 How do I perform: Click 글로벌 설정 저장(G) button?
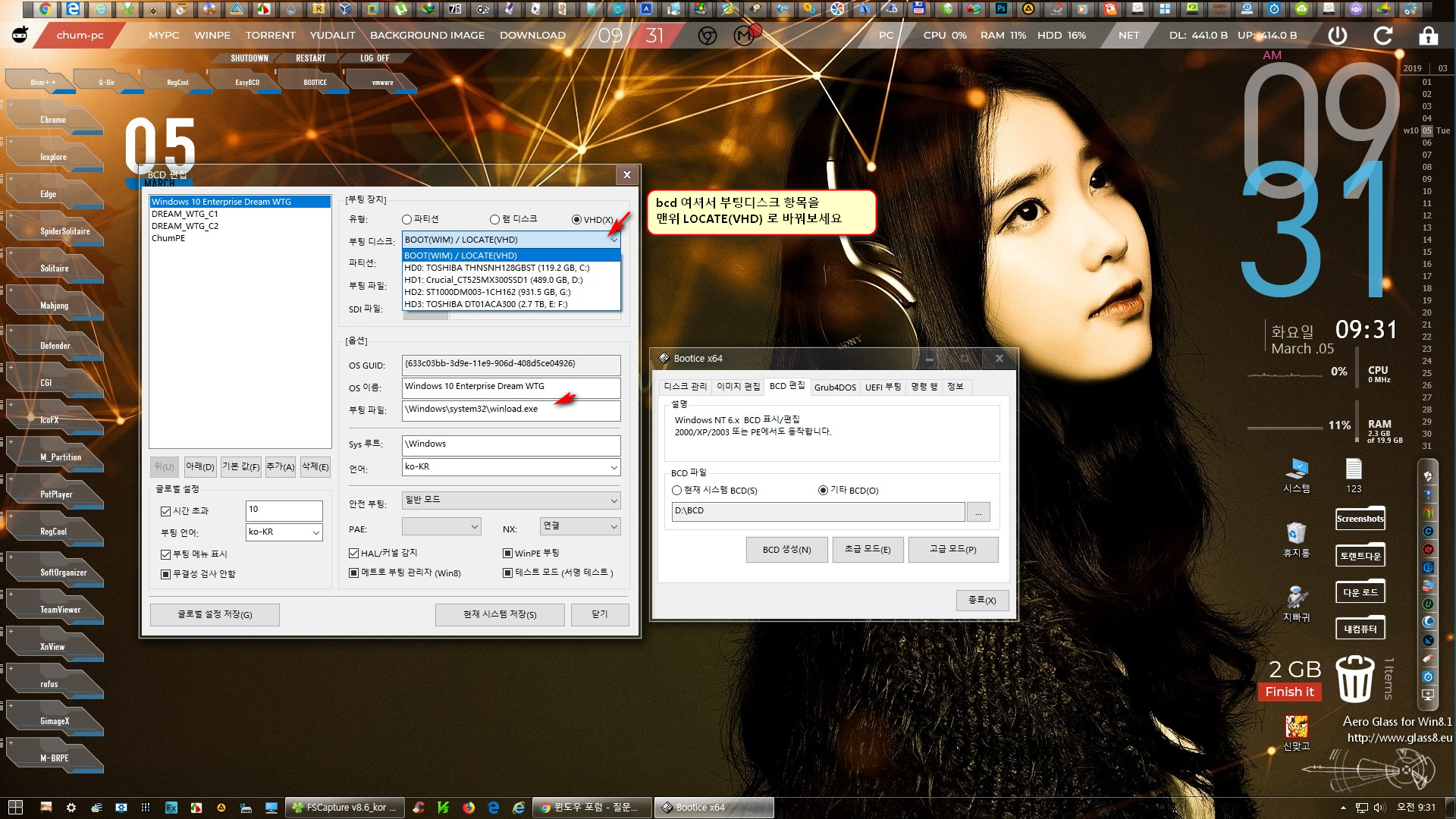click(215, 614)
